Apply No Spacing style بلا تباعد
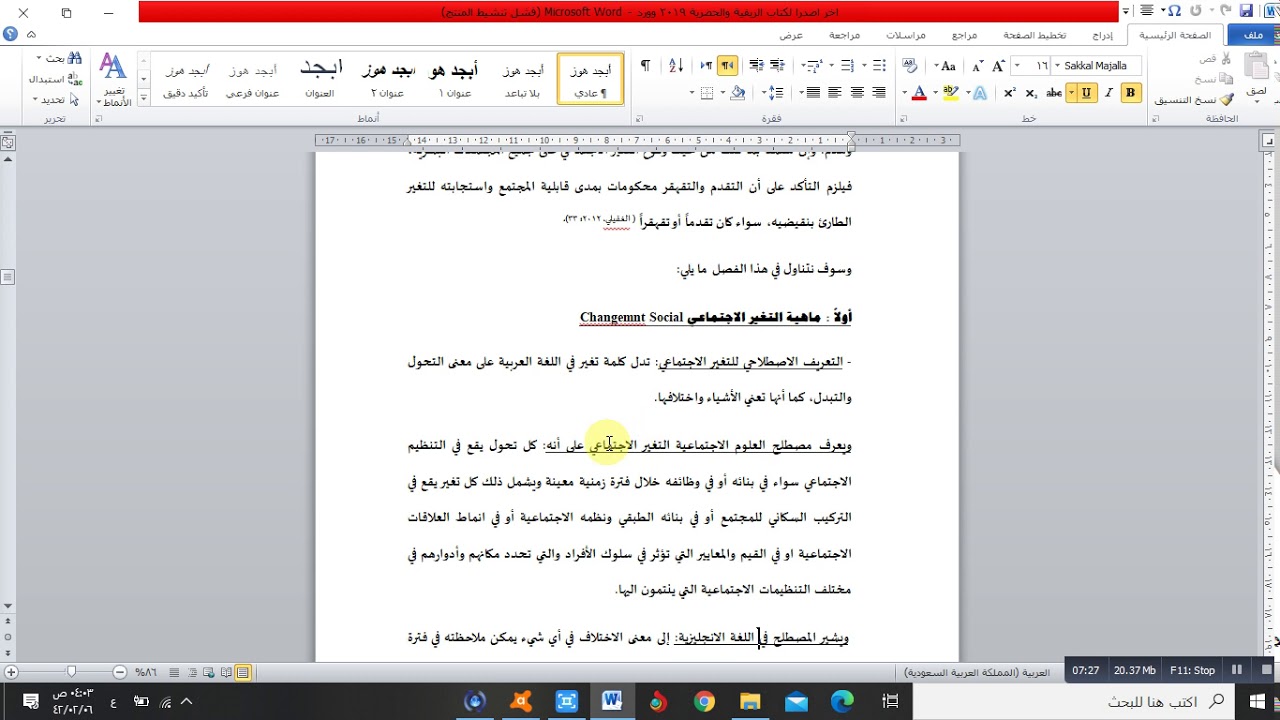This screenshot has height=720, width=1280. [522, 79]
